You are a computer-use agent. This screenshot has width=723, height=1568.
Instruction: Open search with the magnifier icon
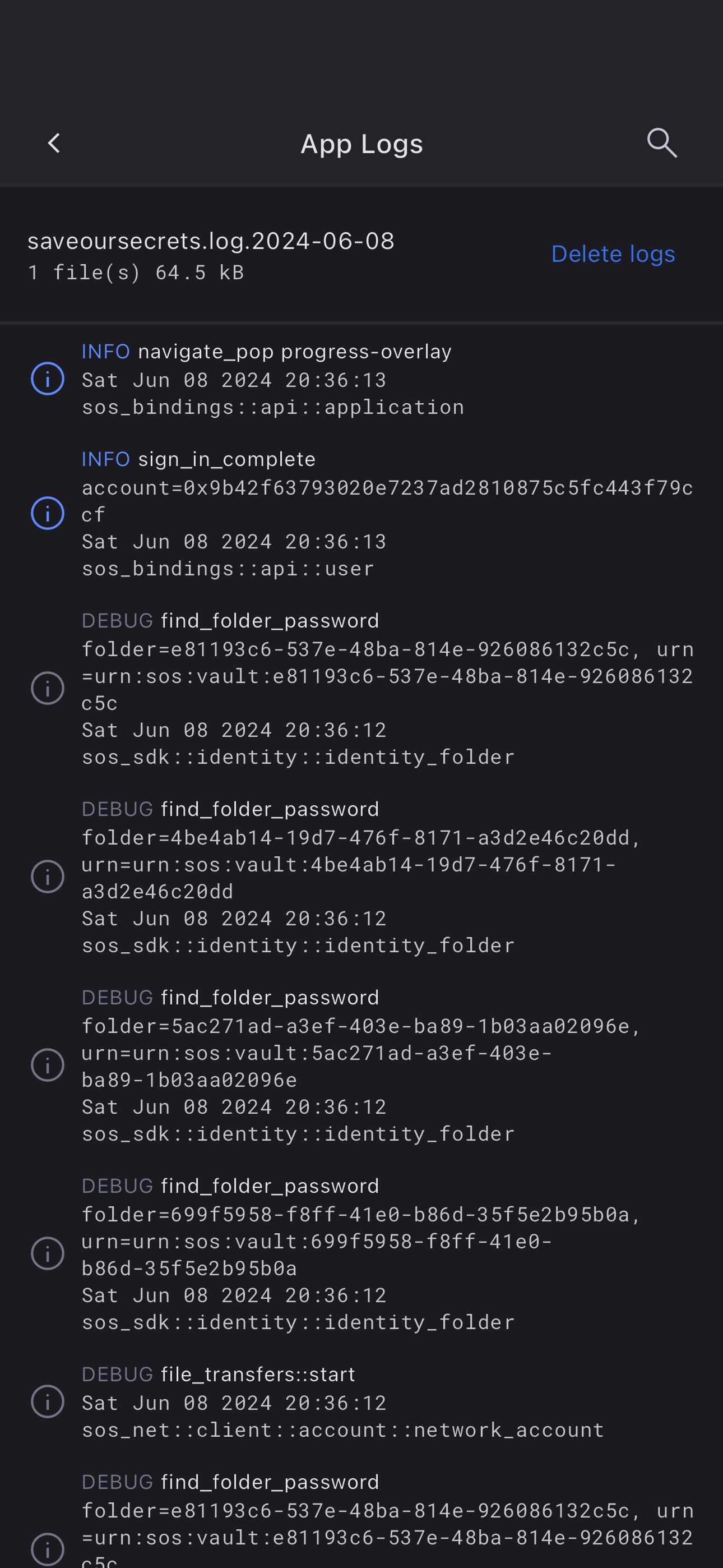[661, 144]
